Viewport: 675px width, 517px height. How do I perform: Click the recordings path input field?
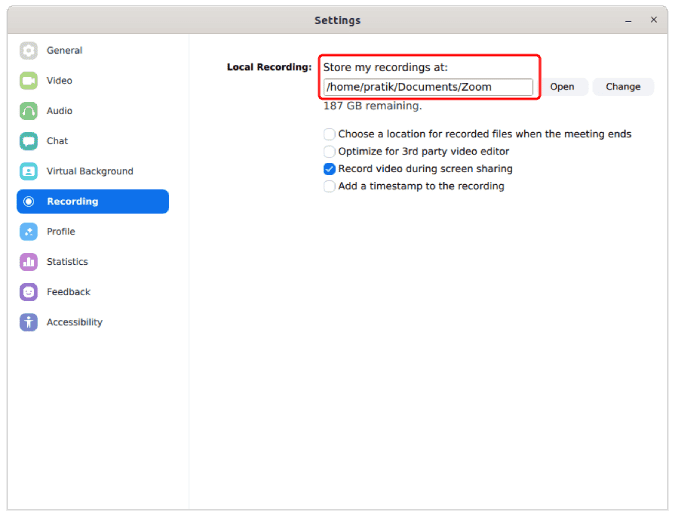(x=427, y=87)
